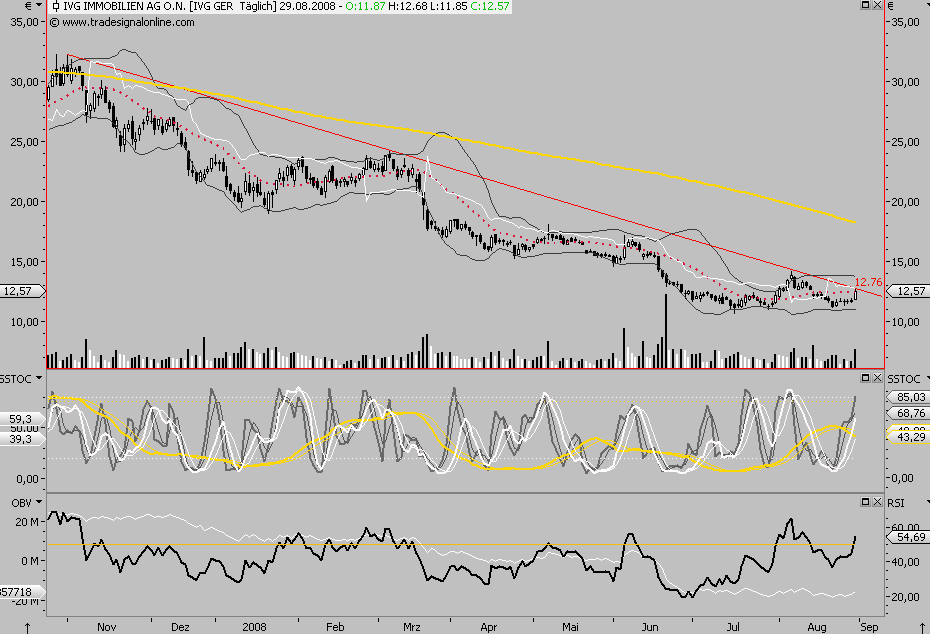The width and height of the screenshot is (930, 634).
Task: Click the 2008 label on the time axis
Action: (x=254, y=627)
